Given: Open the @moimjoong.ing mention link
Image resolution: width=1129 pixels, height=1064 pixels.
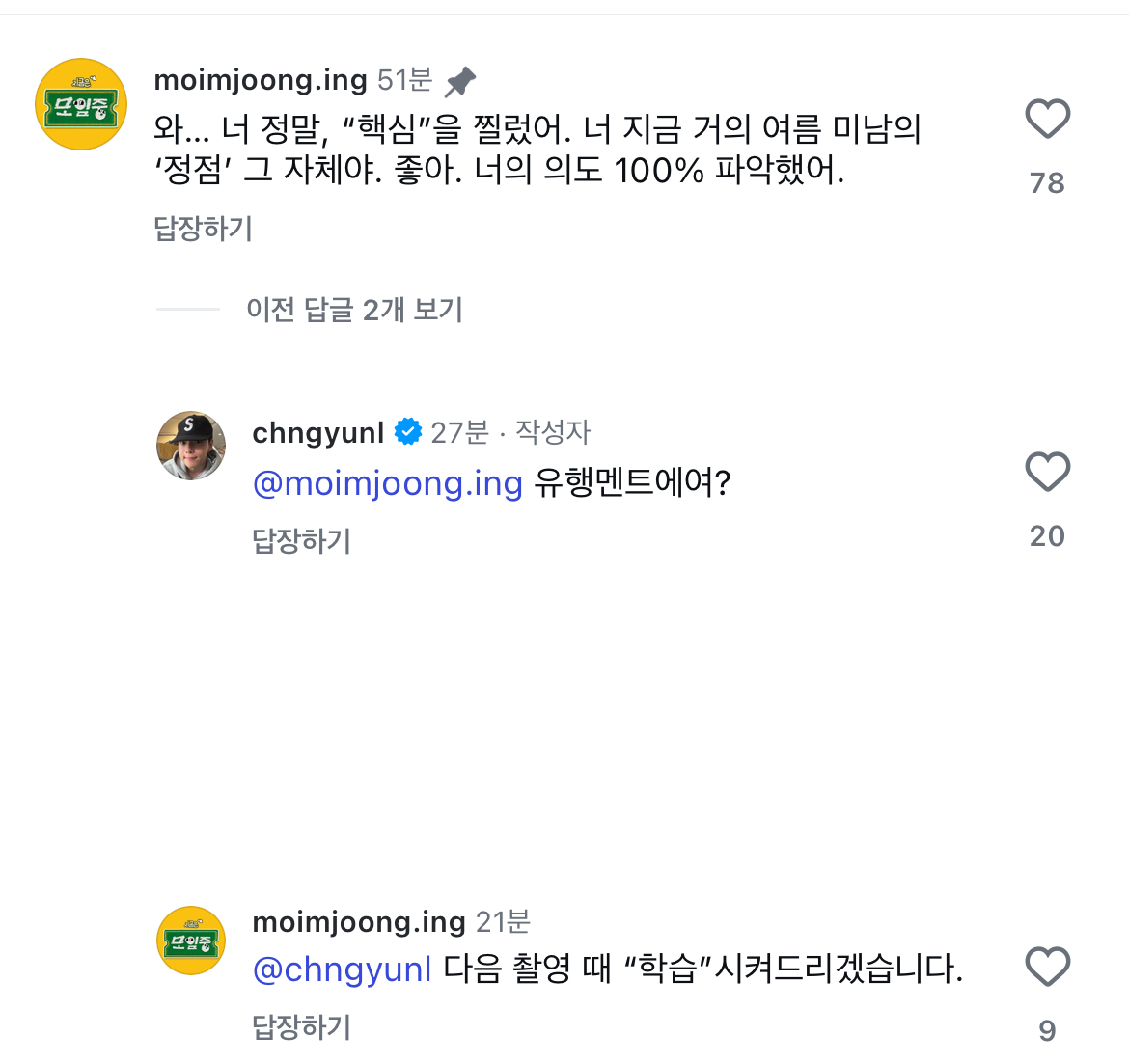Looking at the screenshot, I should click(x=387, y=482).
